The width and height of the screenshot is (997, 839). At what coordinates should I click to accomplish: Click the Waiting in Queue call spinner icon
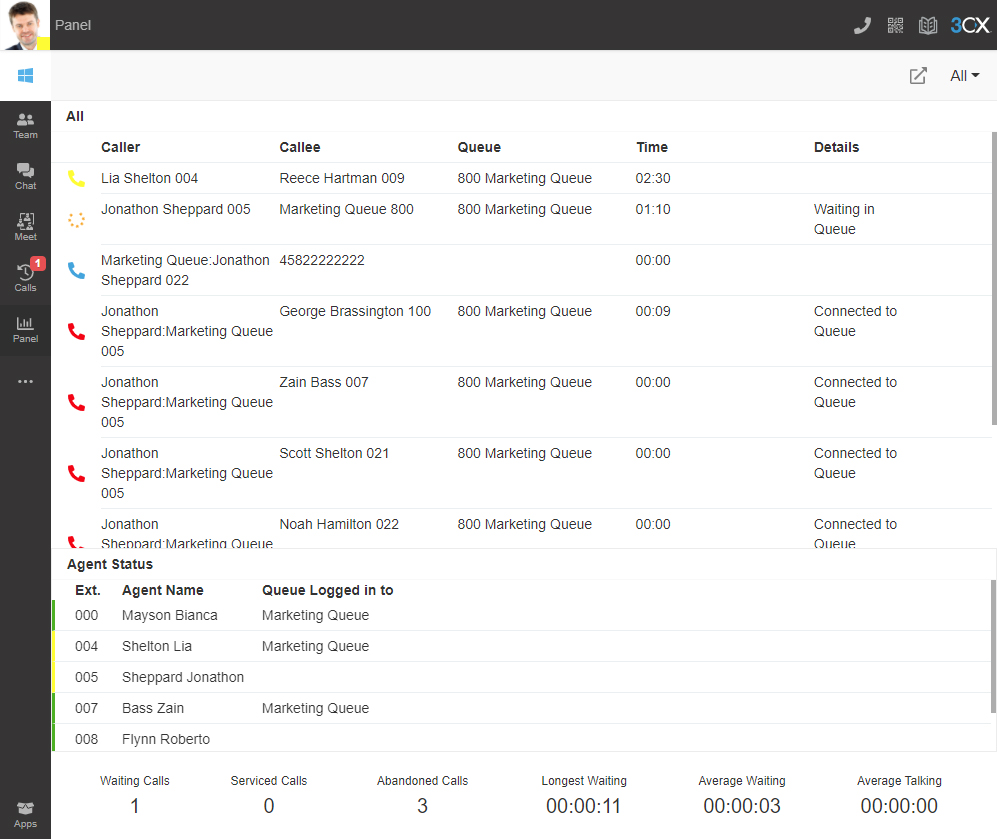coord(76,220)
